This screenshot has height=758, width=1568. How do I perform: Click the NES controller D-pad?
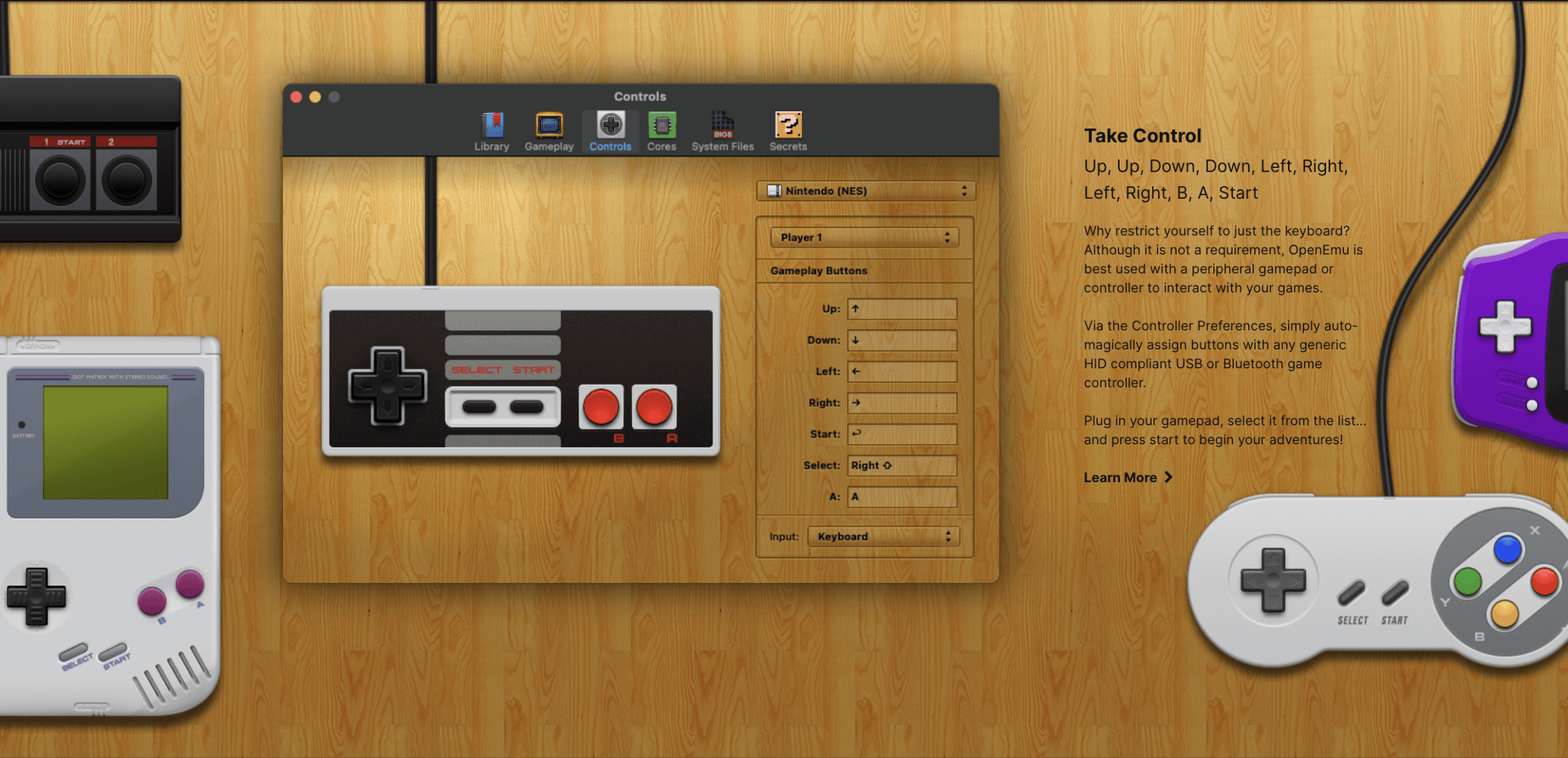(387, 386)
